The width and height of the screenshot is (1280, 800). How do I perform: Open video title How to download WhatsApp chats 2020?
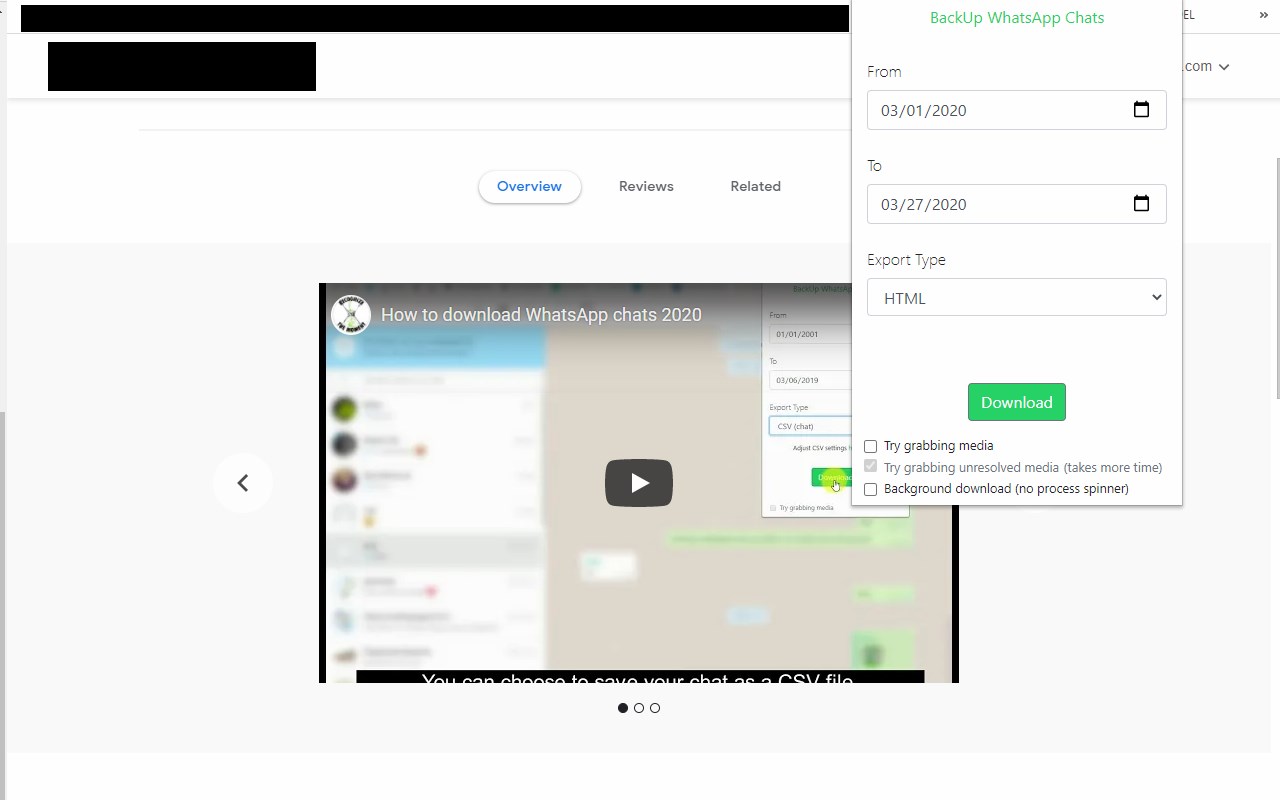coord(541,315)
